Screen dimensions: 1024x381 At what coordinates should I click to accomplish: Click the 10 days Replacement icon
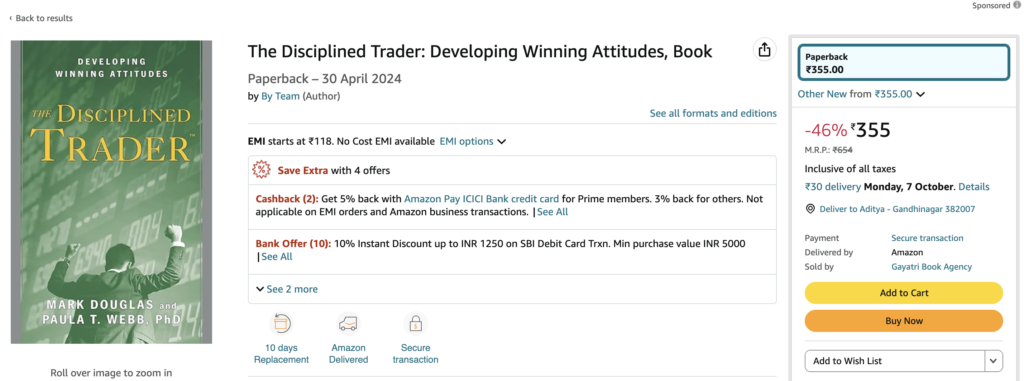281,323
